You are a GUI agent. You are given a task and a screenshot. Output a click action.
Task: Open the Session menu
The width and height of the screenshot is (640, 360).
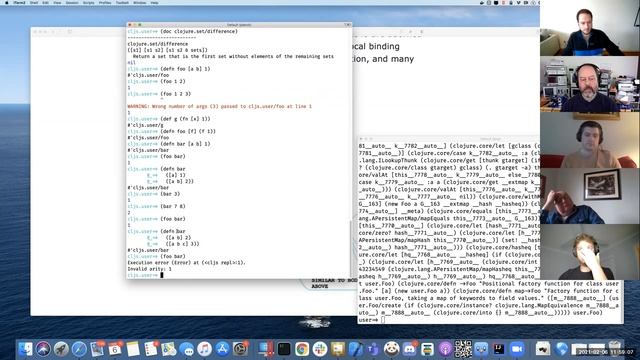coord(72,2)
